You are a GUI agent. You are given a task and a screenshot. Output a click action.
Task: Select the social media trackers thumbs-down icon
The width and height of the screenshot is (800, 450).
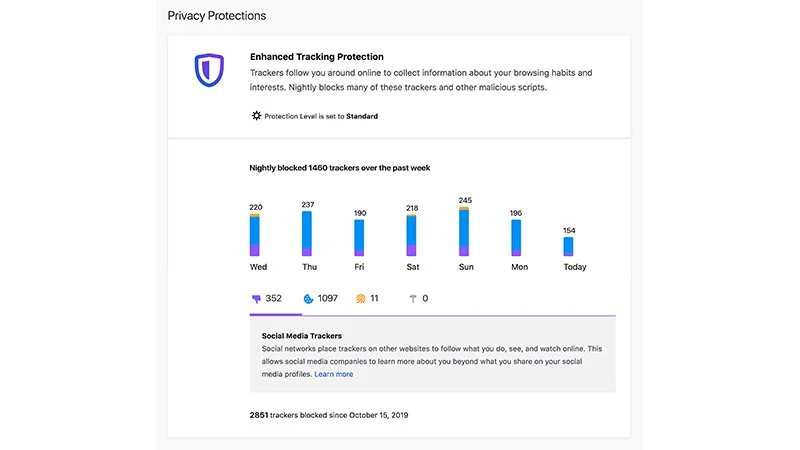point(256,298)
